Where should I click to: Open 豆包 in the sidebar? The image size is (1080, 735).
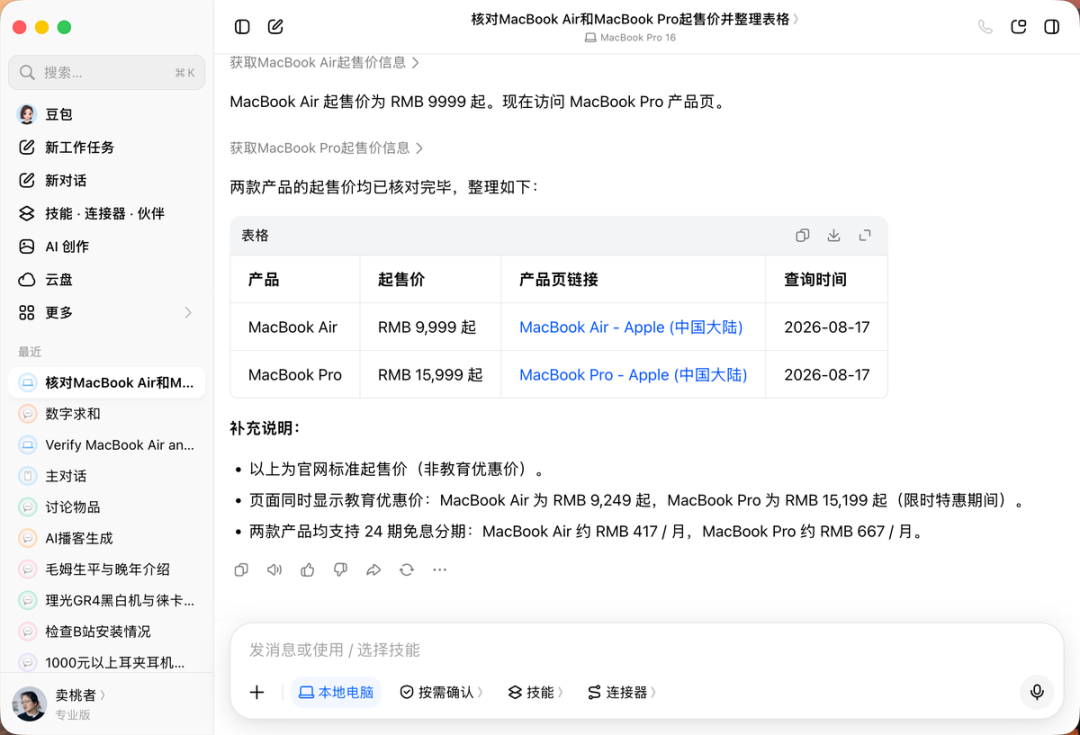(x=106, y=114)
